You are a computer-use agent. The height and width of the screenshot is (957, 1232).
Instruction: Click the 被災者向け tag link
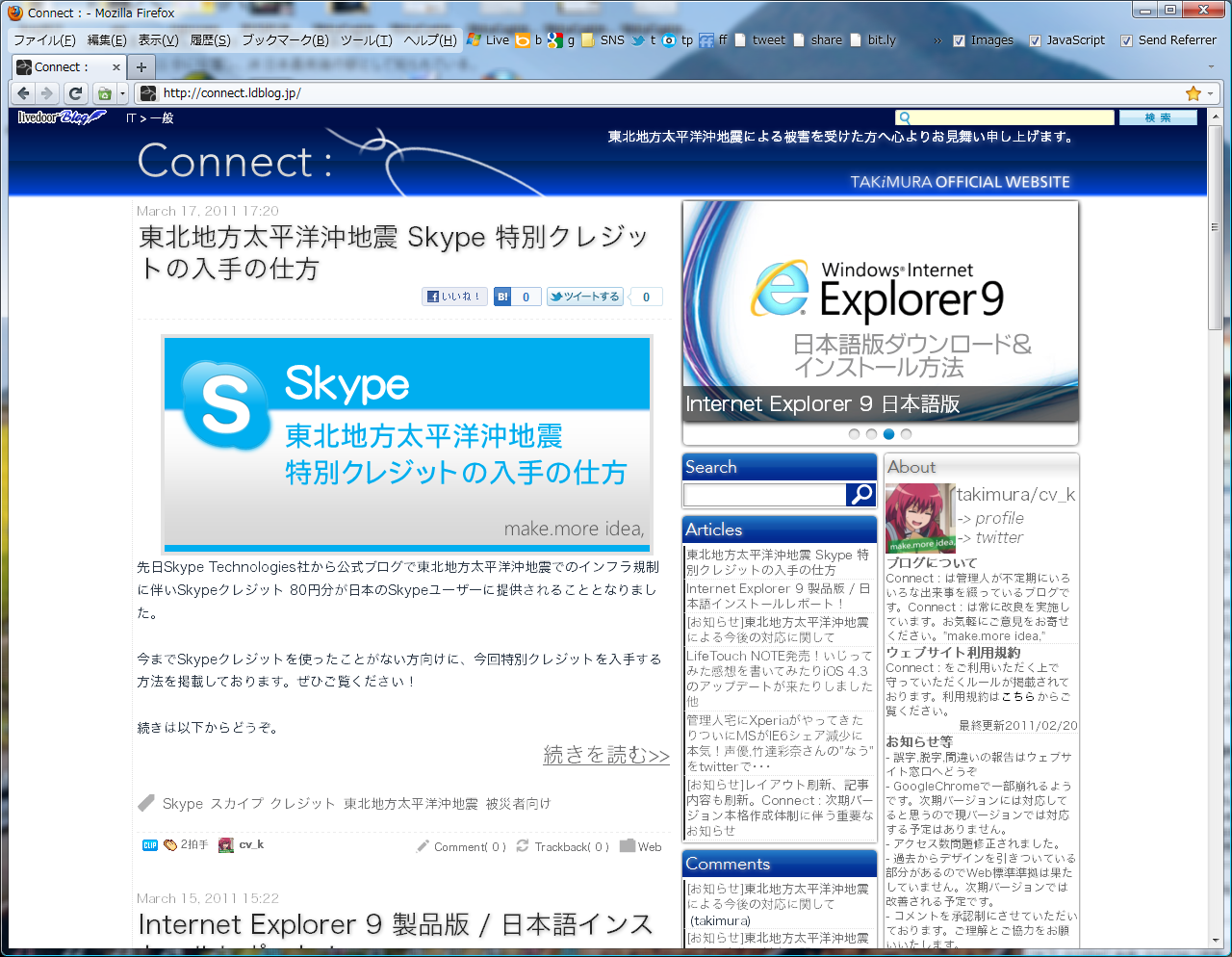click(x=518, y=804)
